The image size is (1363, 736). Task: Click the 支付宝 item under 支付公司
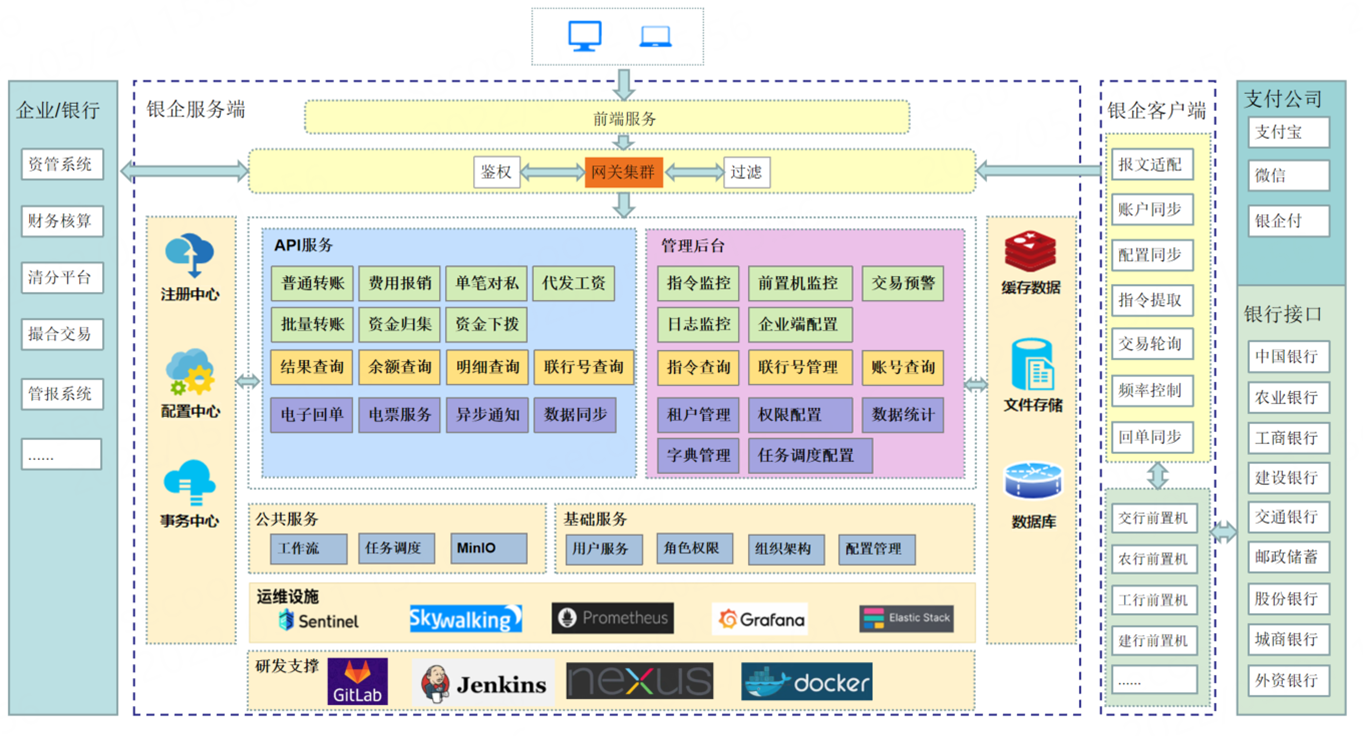pos(1288,132)
